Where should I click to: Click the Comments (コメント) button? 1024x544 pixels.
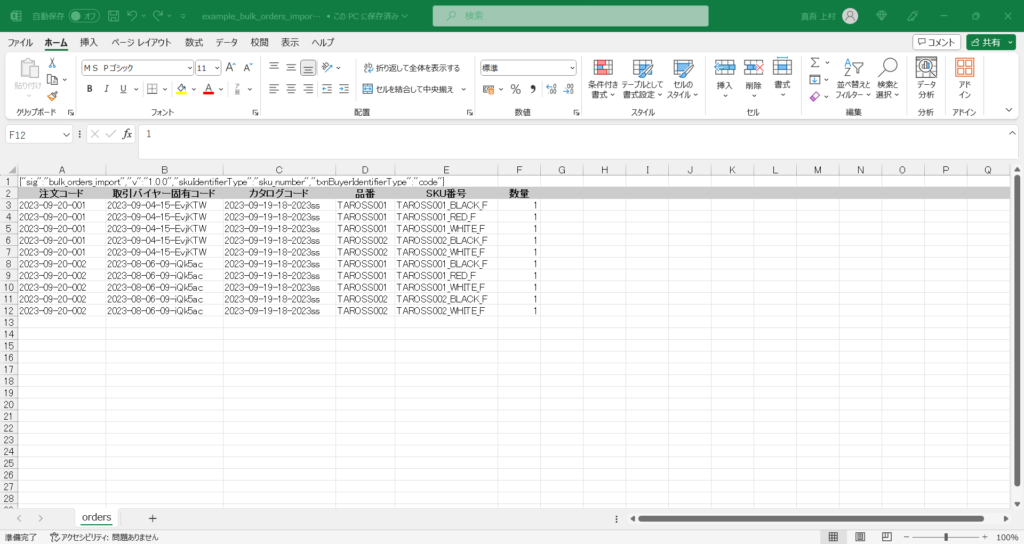(x=936, y=42)
